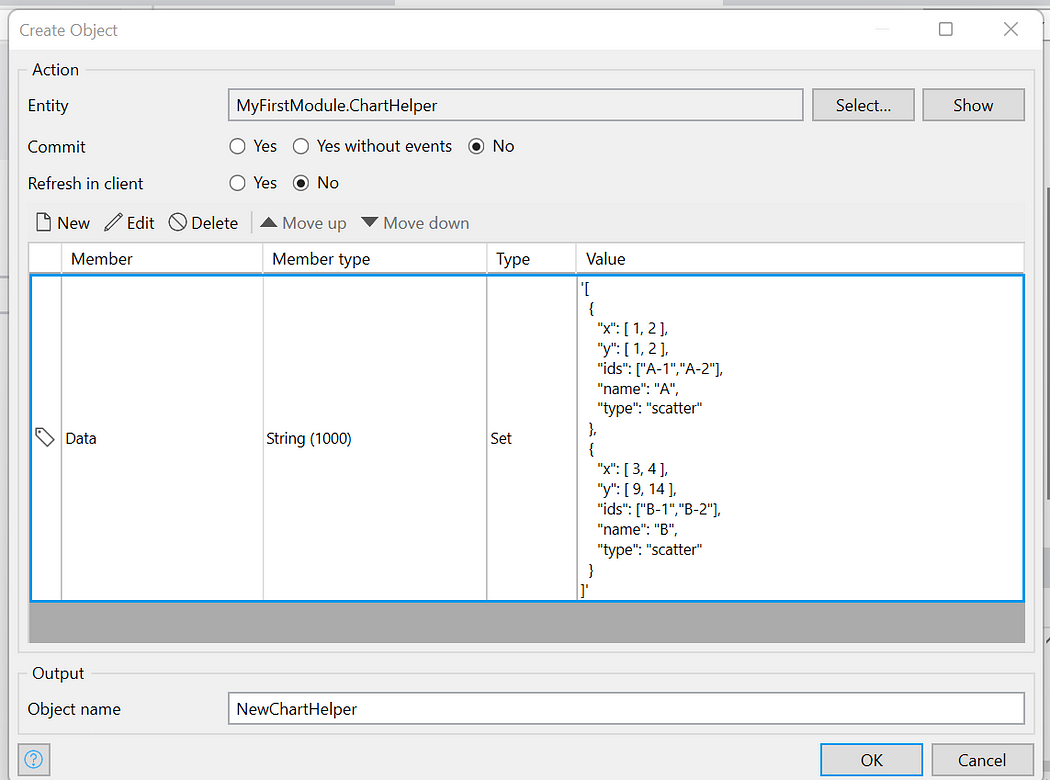Click the tag icon beside Data member
Viewport: 1050px width, 780px height.
(x=45, y=437)
